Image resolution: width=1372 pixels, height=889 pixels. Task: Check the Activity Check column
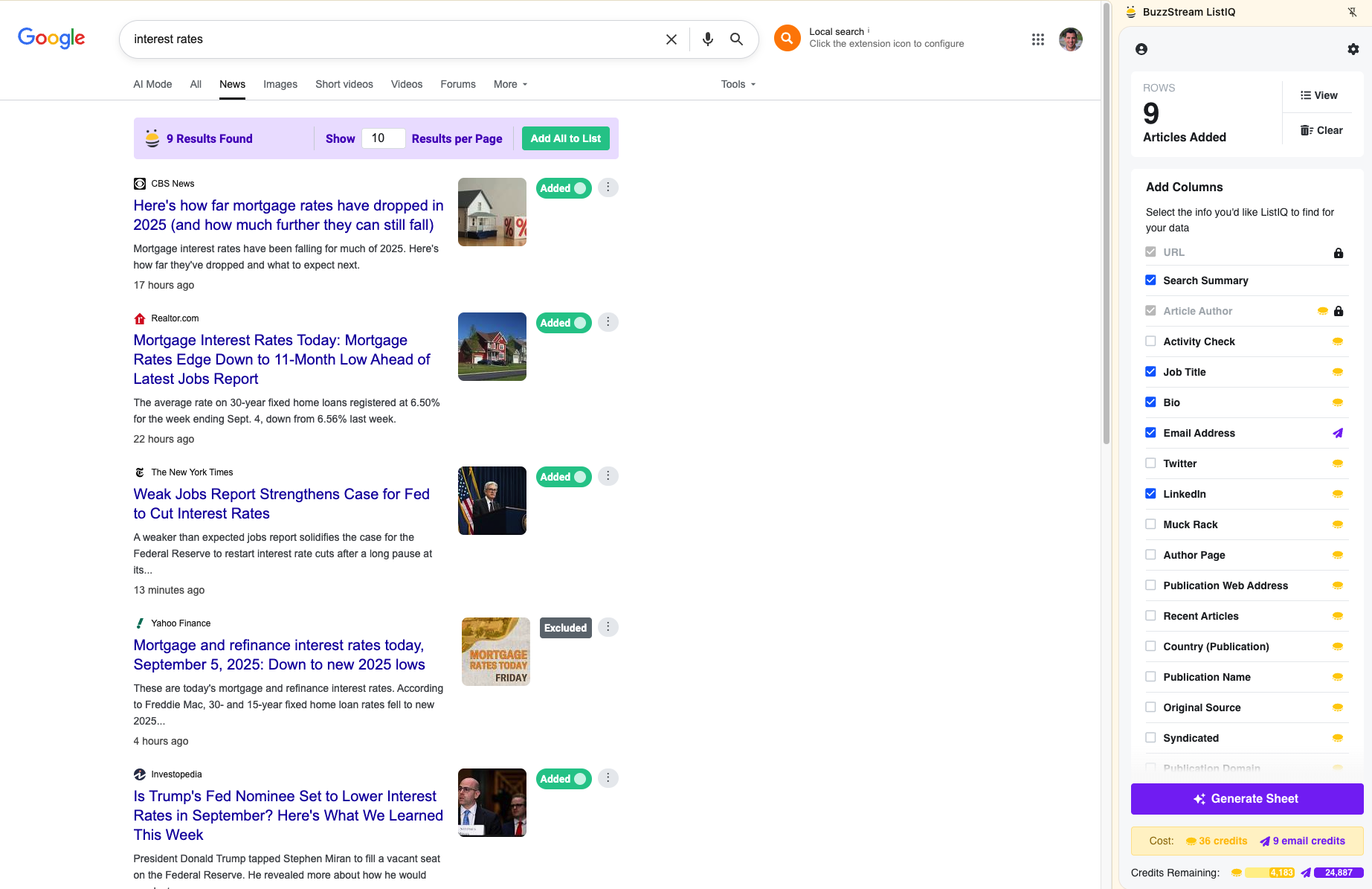click(1150, 341)
